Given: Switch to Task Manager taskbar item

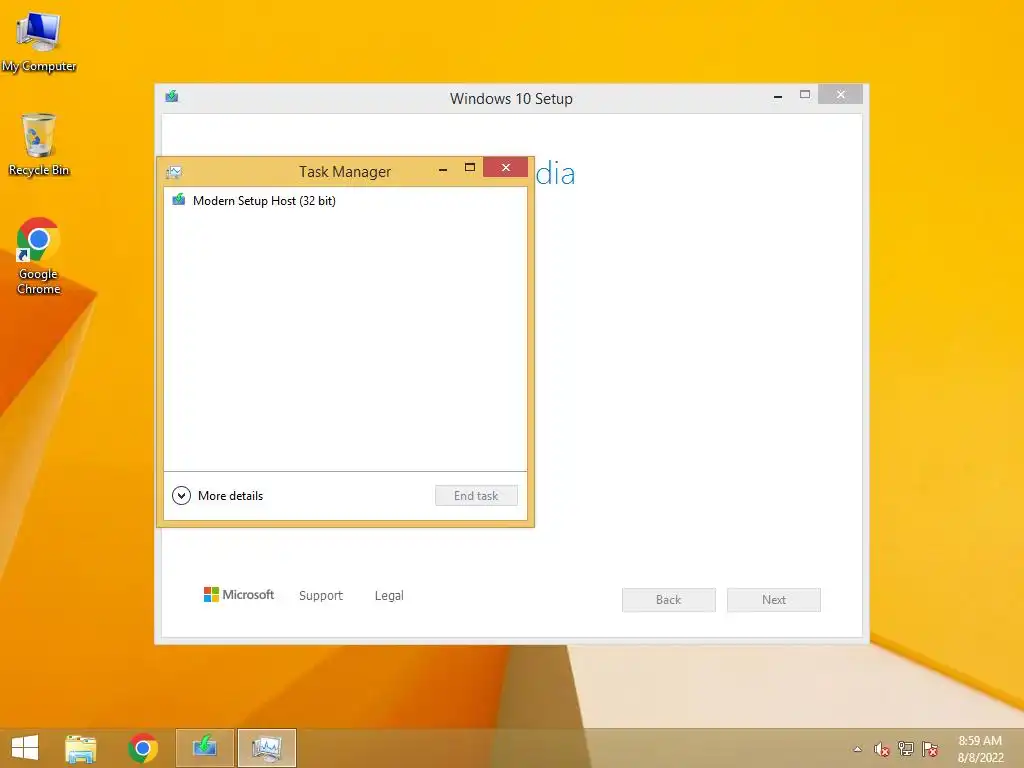Looking at the screenshot, I should click(267, 748).
